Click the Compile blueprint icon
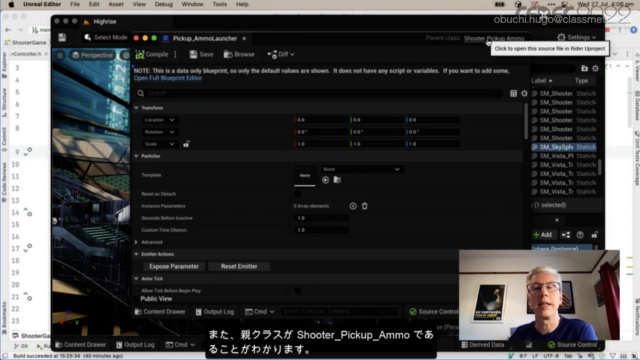640x360 pixels. coord(140,54)
